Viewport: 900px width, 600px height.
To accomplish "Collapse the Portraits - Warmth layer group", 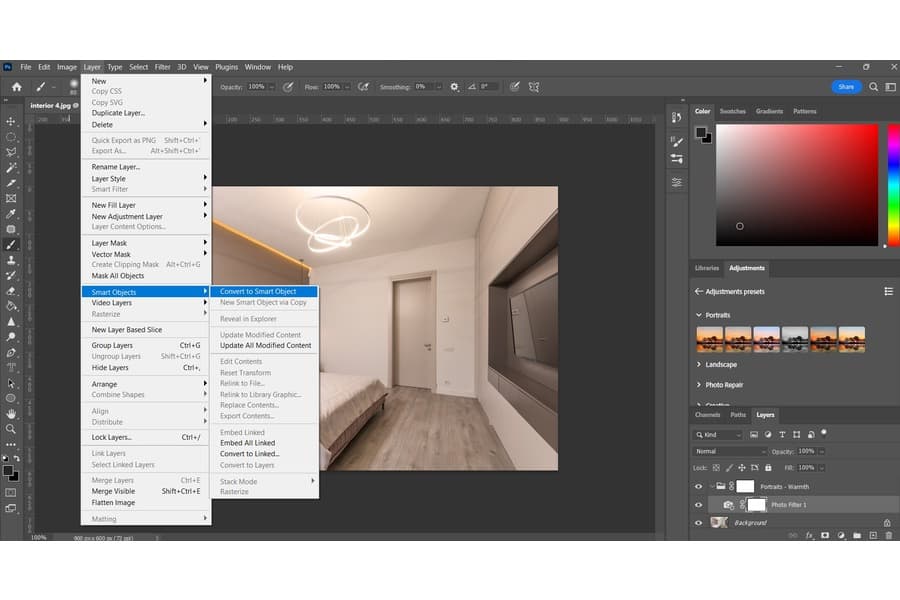I will (712, 486).
